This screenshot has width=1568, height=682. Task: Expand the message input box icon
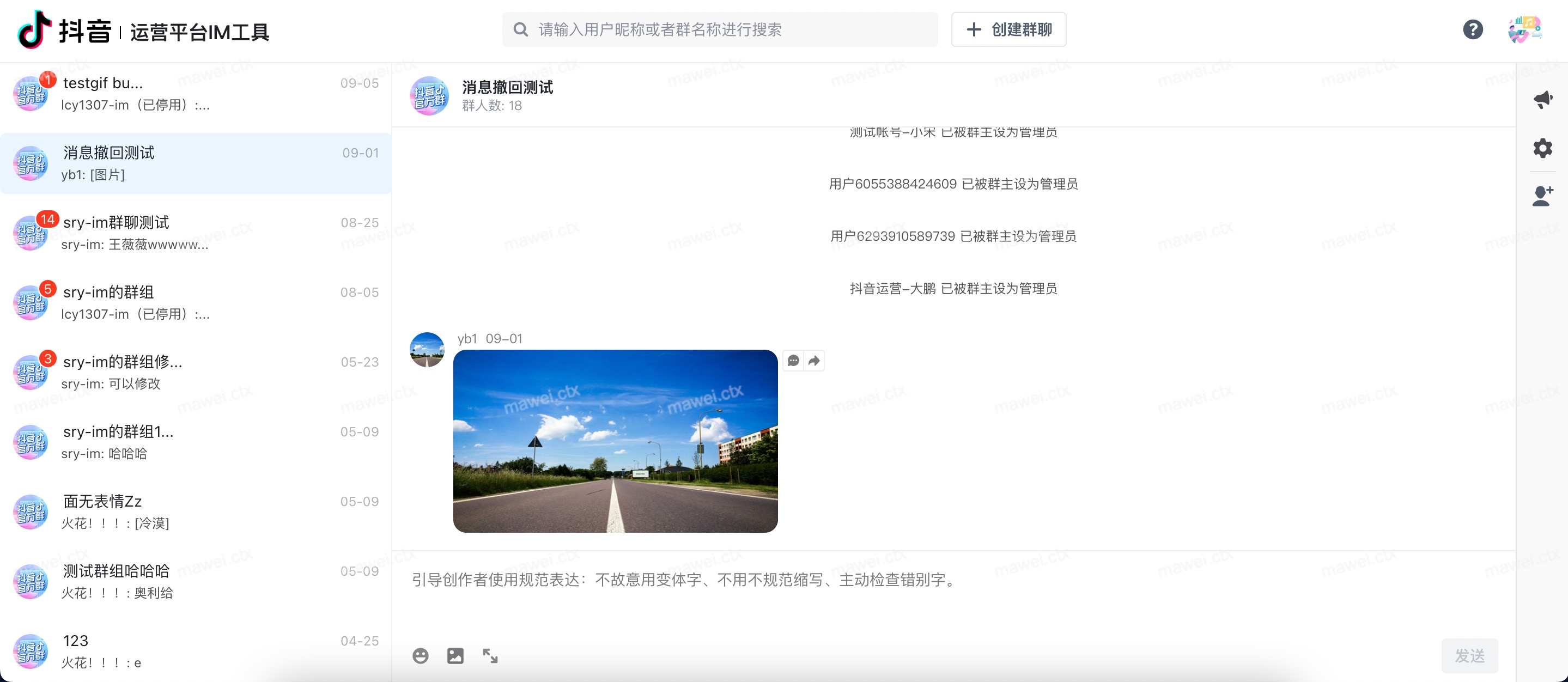coord(490,655)
